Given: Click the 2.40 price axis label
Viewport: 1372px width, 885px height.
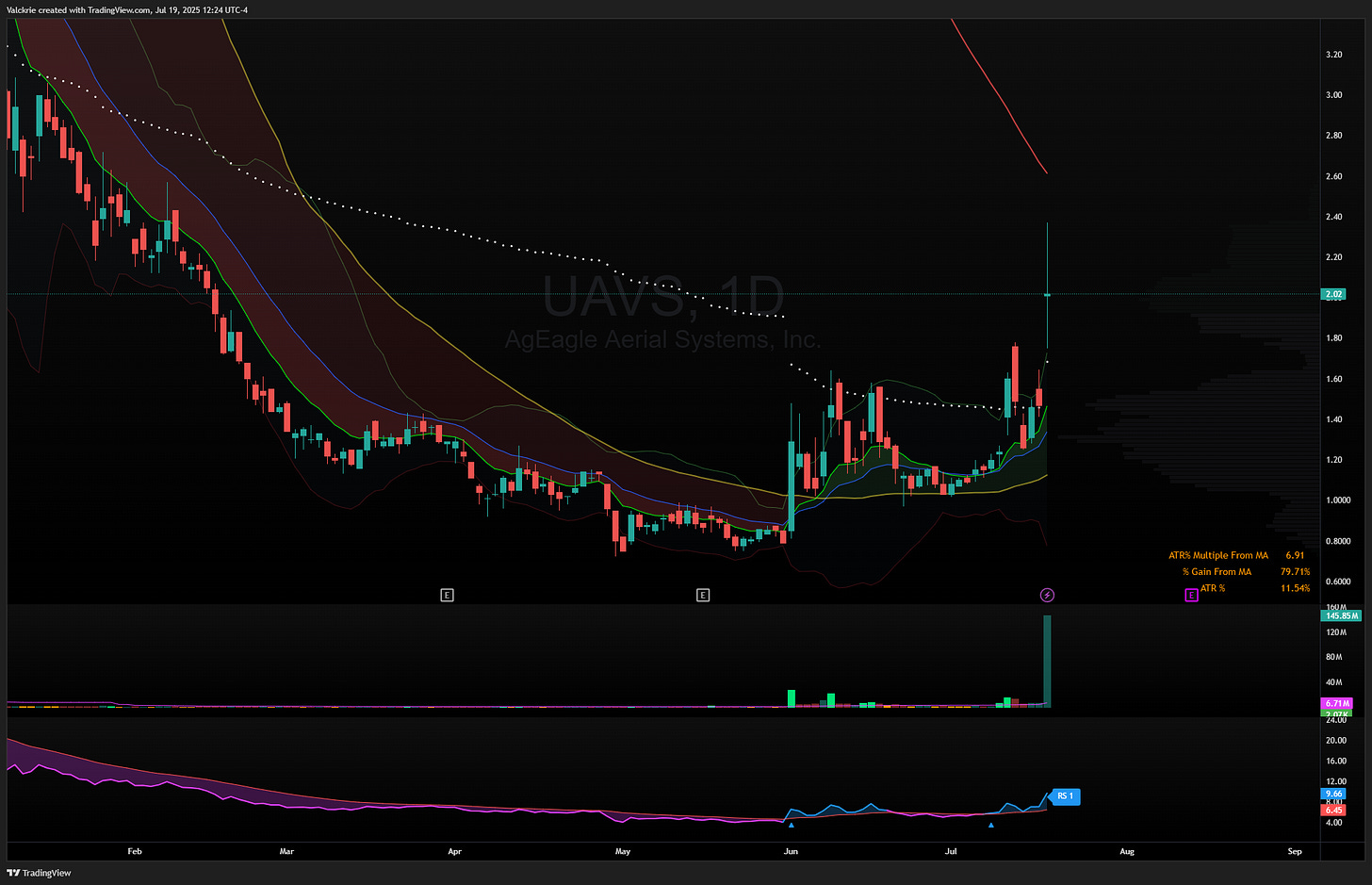Looking at the screenshot, I should pyautogui.click(x=1333, y=217).
